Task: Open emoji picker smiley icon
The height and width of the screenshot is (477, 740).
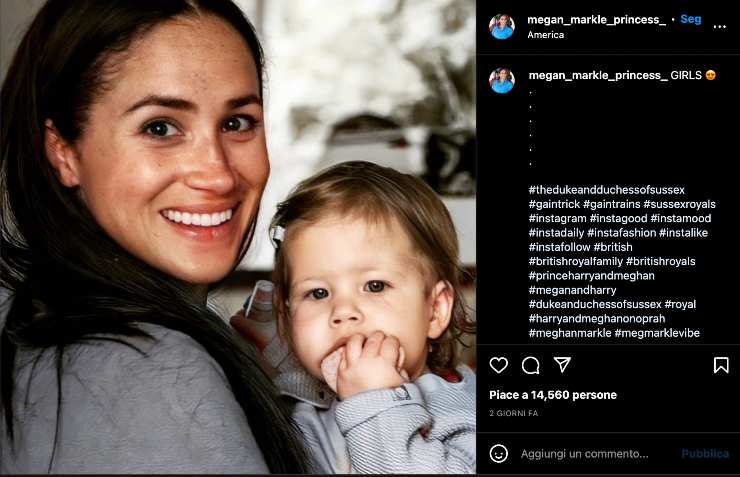Action: (x=498, y=453)
